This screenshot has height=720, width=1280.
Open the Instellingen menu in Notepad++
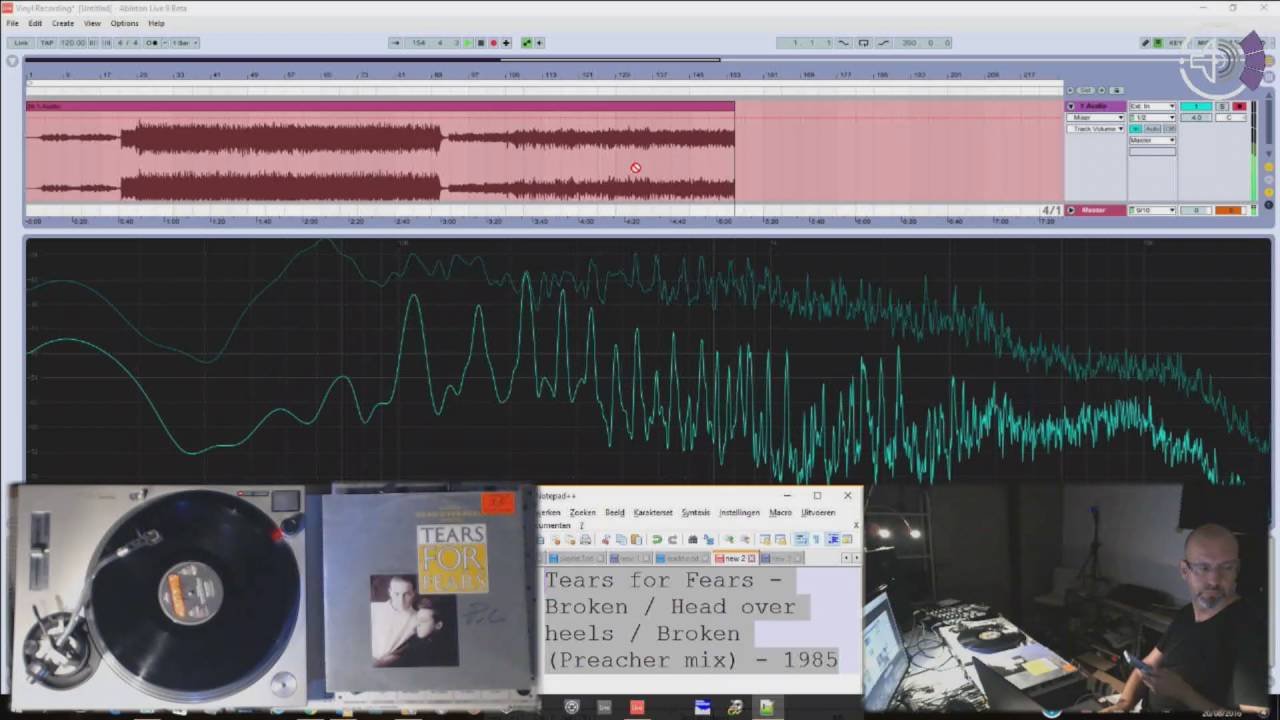point(739,512)
